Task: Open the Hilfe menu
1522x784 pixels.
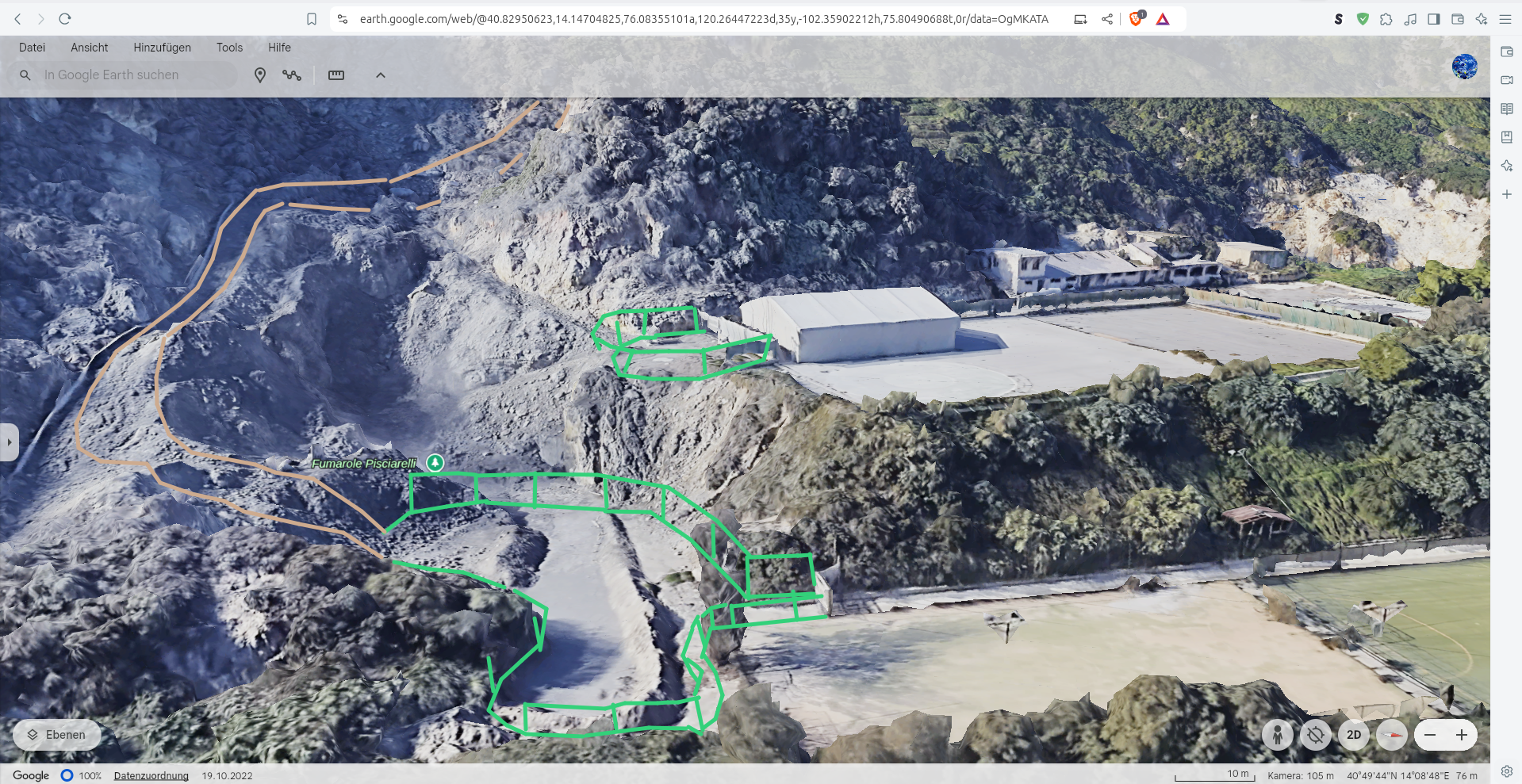Action: [x=279, y=48]
